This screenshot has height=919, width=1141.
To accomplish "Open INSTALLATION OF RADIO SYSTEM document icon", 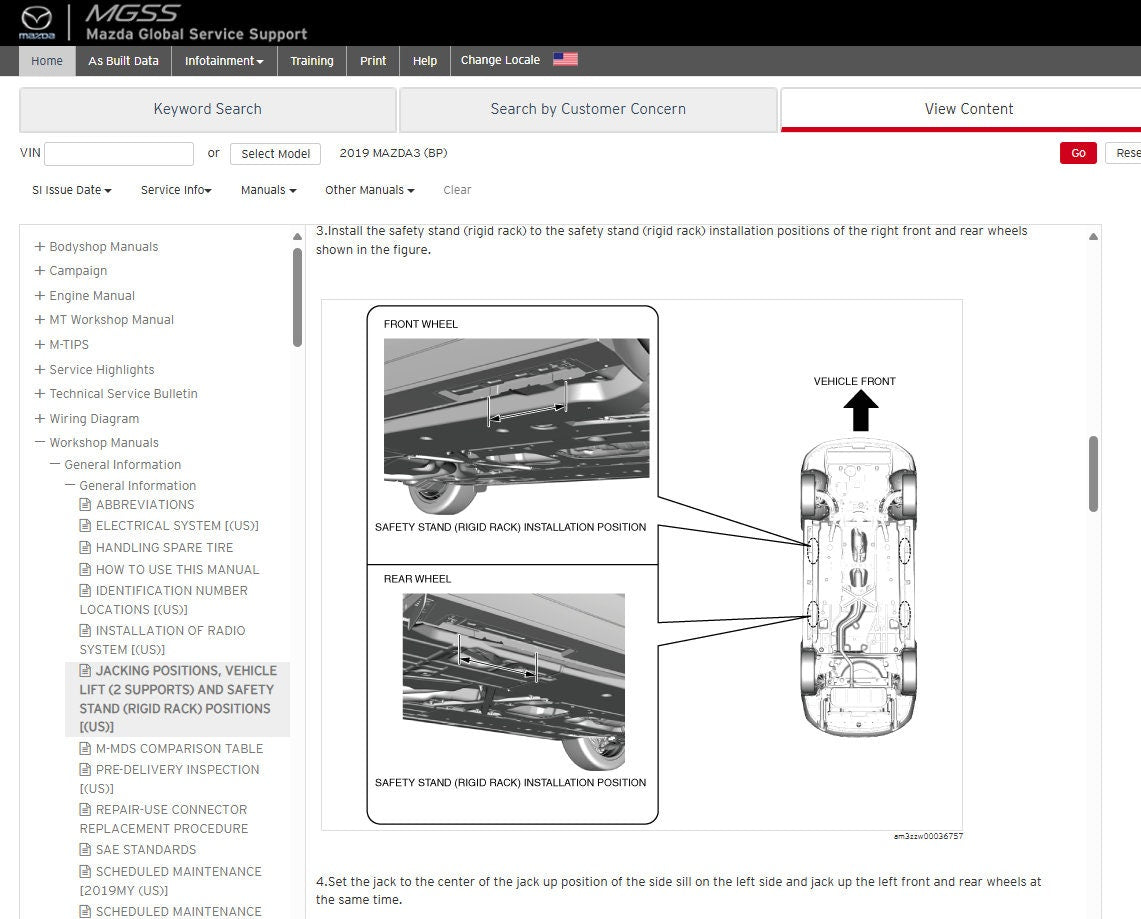I will (x=85, y=630).
